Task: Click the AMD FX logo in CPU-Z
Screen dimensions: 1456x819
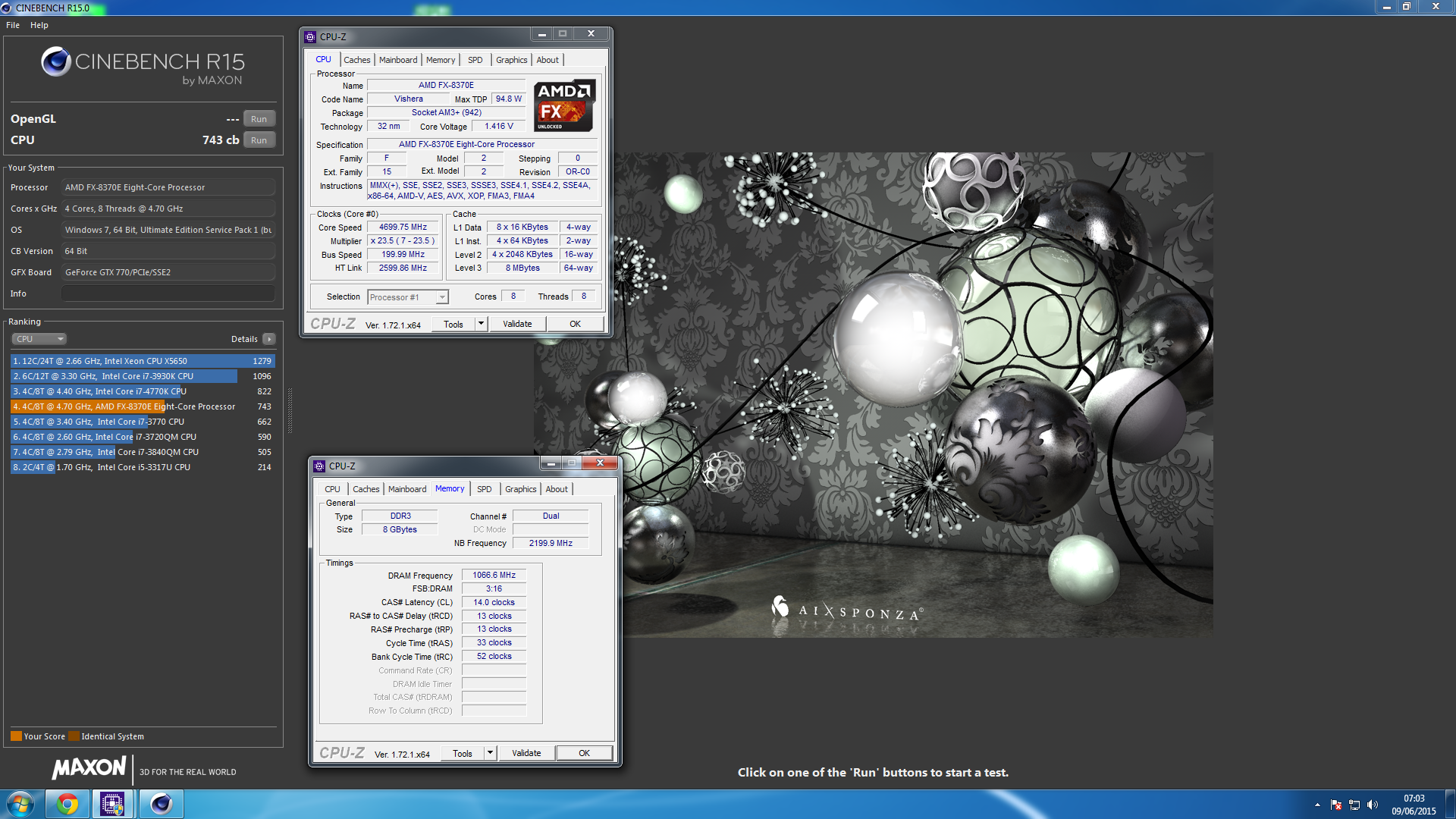Action: point(565,106)
